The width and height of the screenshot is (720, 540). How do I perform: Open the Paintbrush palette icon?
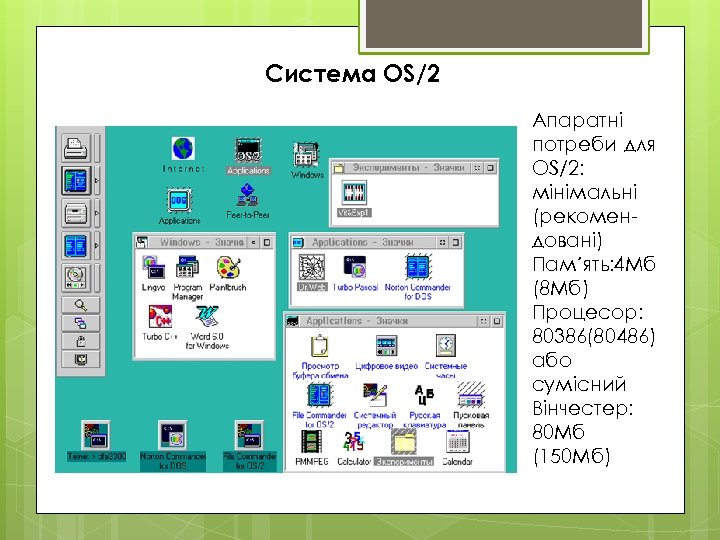(228, 268)
